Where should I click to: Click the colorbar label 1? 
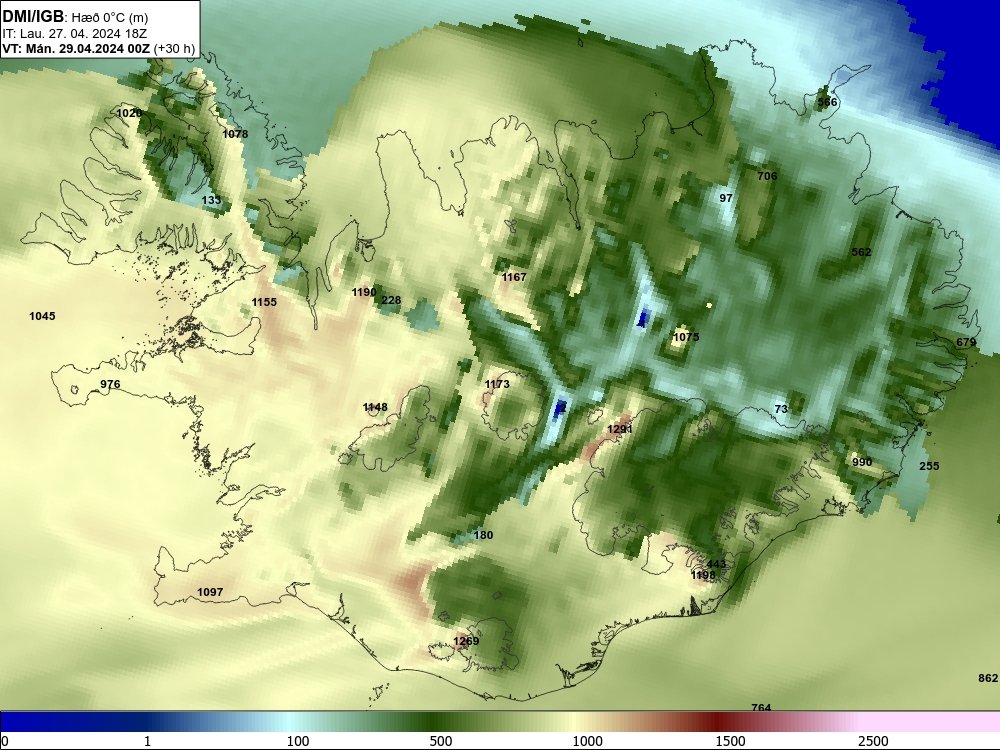(147, 741)
